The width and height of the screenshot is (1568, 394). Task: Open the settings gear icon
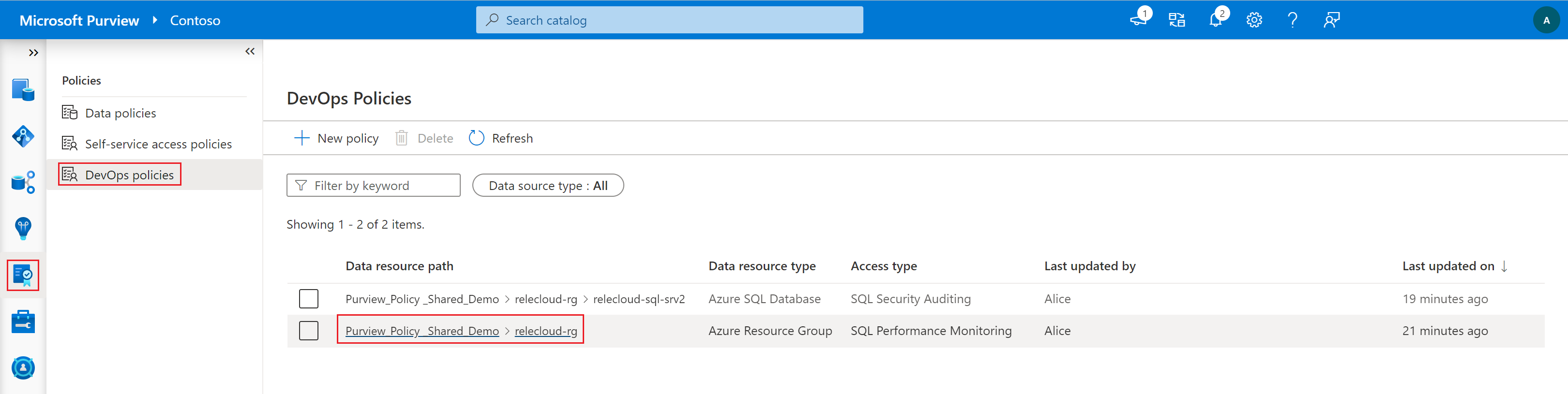pos(1254,20)
